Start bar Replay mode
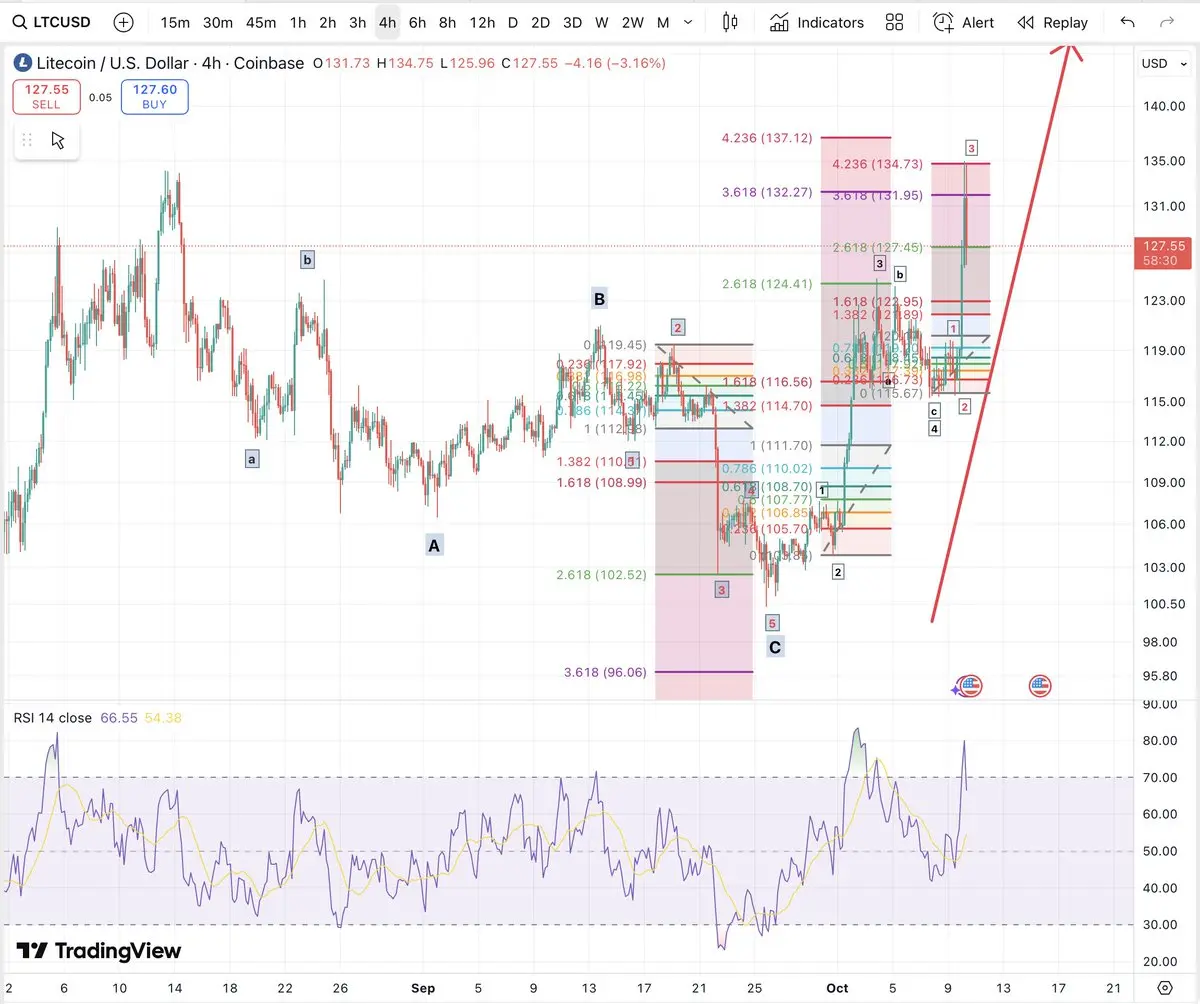Viewport: 1200px width, 1004px height. pos(1052,22)
